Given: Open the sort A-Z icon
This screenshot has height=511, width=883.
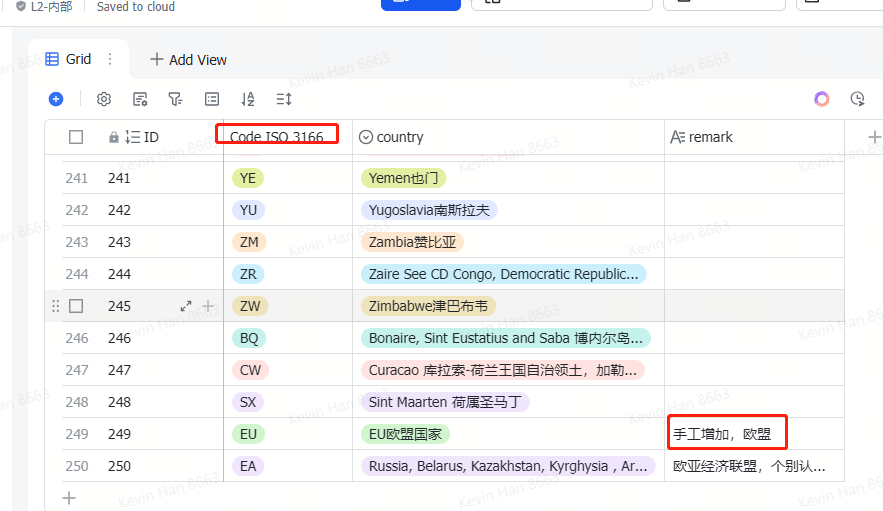Looking at the screenshot, I should [x=248, y=99].
